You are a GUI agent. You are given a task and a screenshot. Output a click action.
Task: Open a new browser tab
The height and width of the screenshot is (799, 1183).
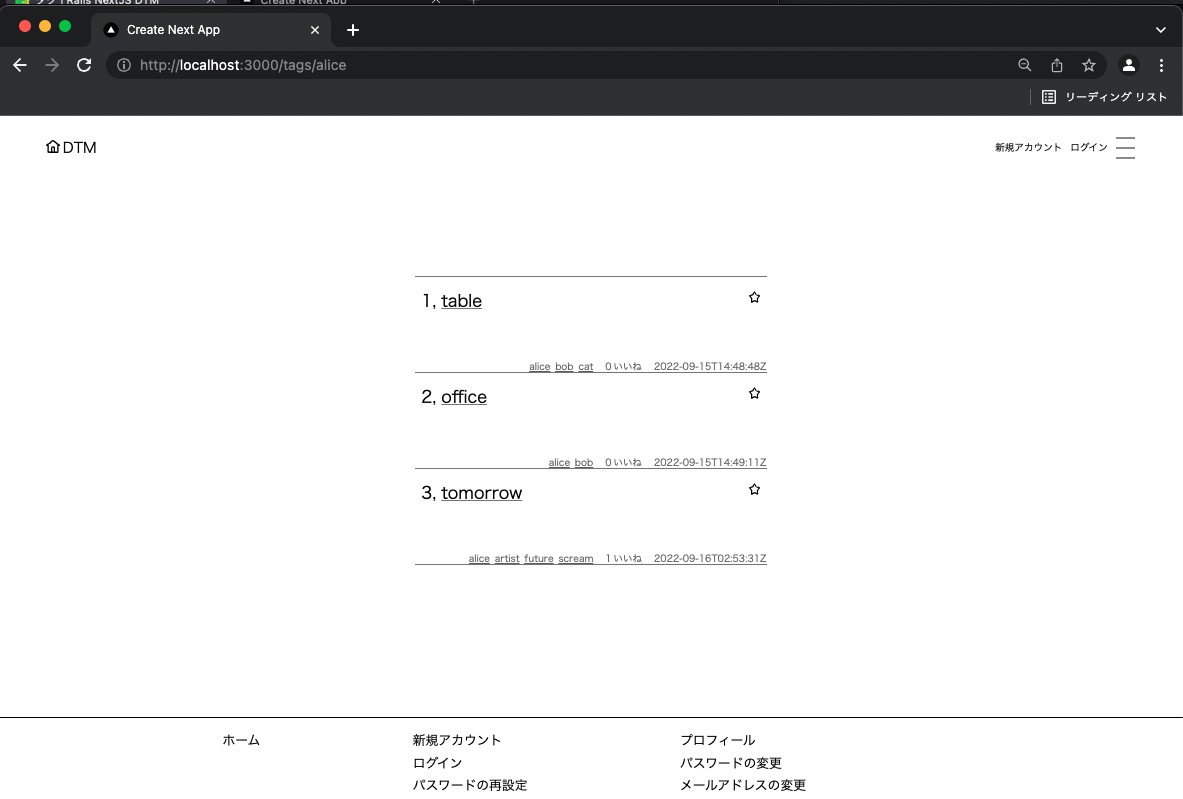(x=352, y=30)
